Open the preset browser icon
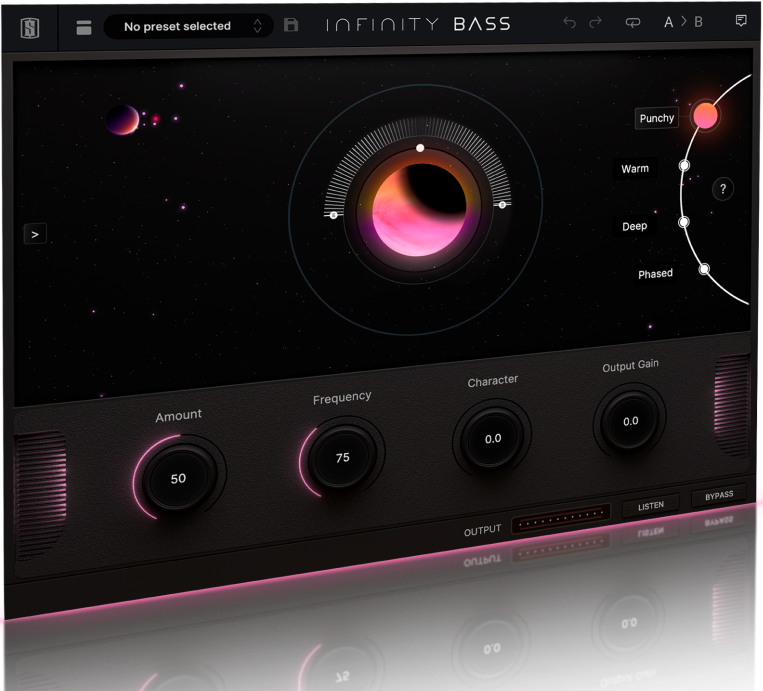Viewport: 763px width, 691px height. tap(84, 27)
